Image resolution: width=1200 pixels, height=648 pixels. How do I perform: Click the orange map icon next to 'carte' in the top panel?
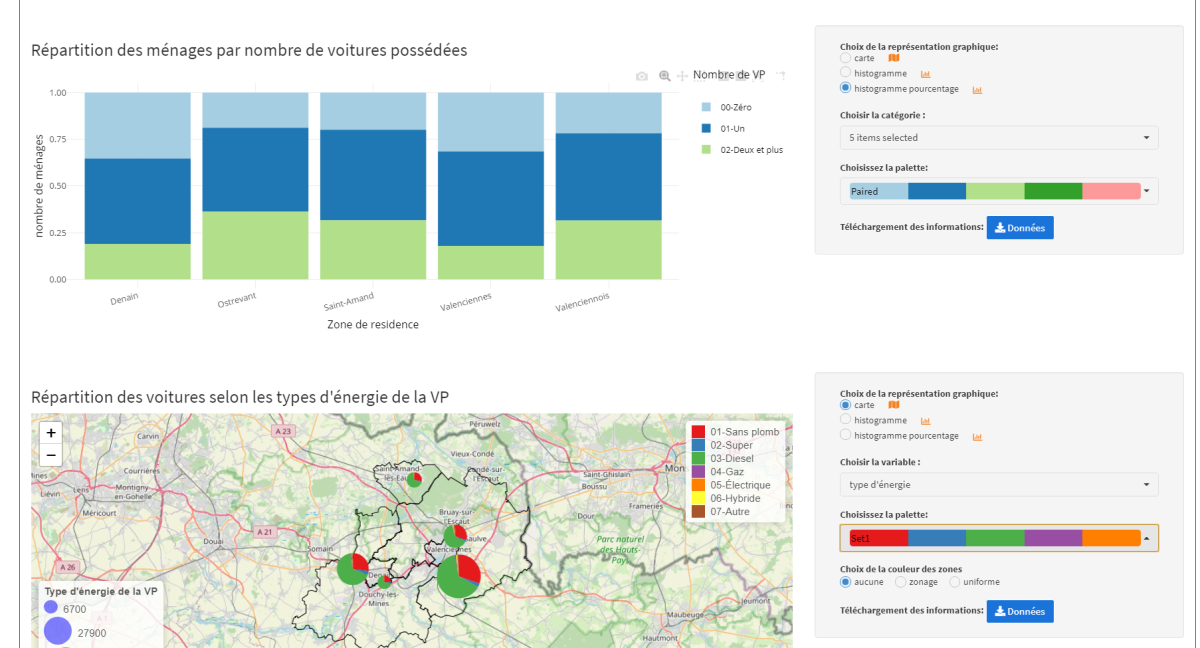894,58
